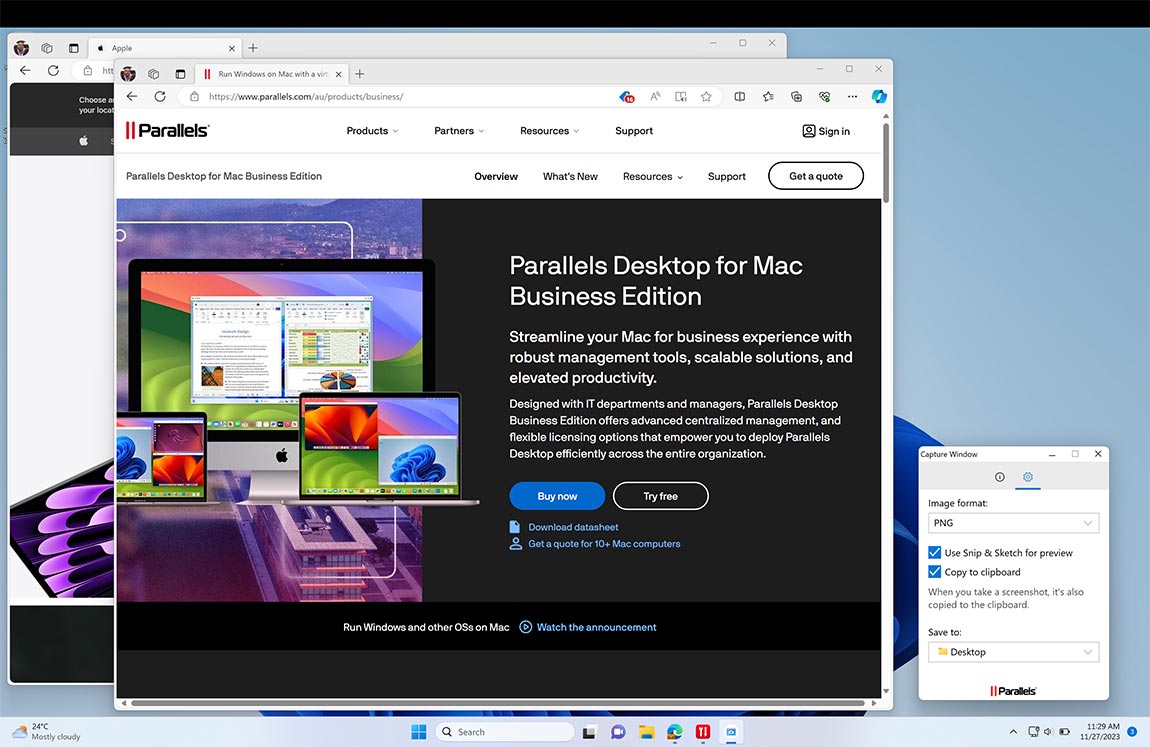The image size is (1150, 747).
Task: Toggle the Copy to clipboard checkbox
Action: tap(935, 572)
